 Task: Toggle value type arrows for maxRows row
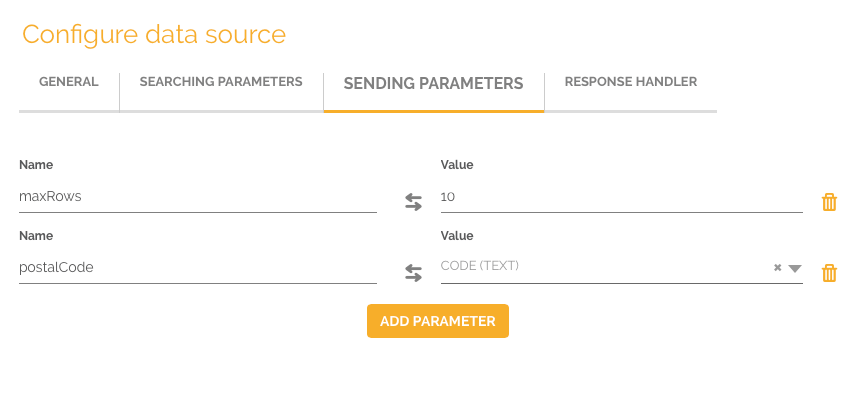(x=413, y=202)
